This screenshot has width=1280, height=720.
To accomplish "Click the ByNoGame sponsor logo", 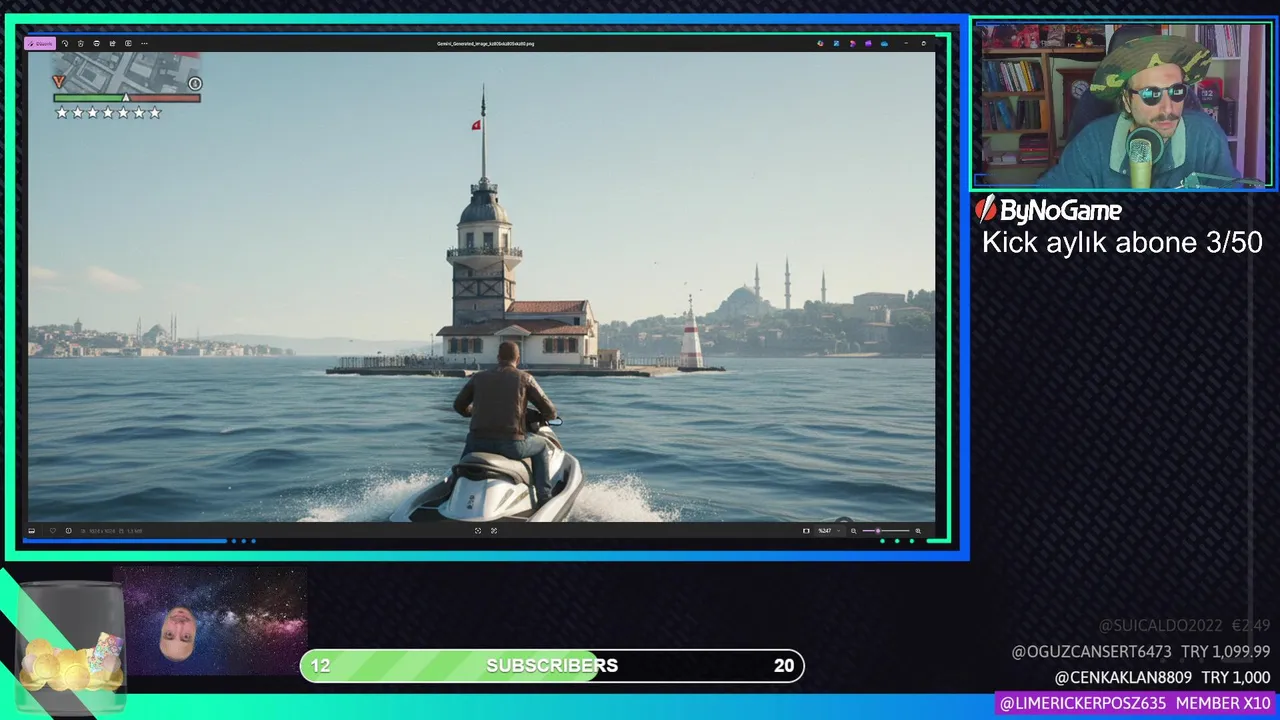I will pos(1048,209).
